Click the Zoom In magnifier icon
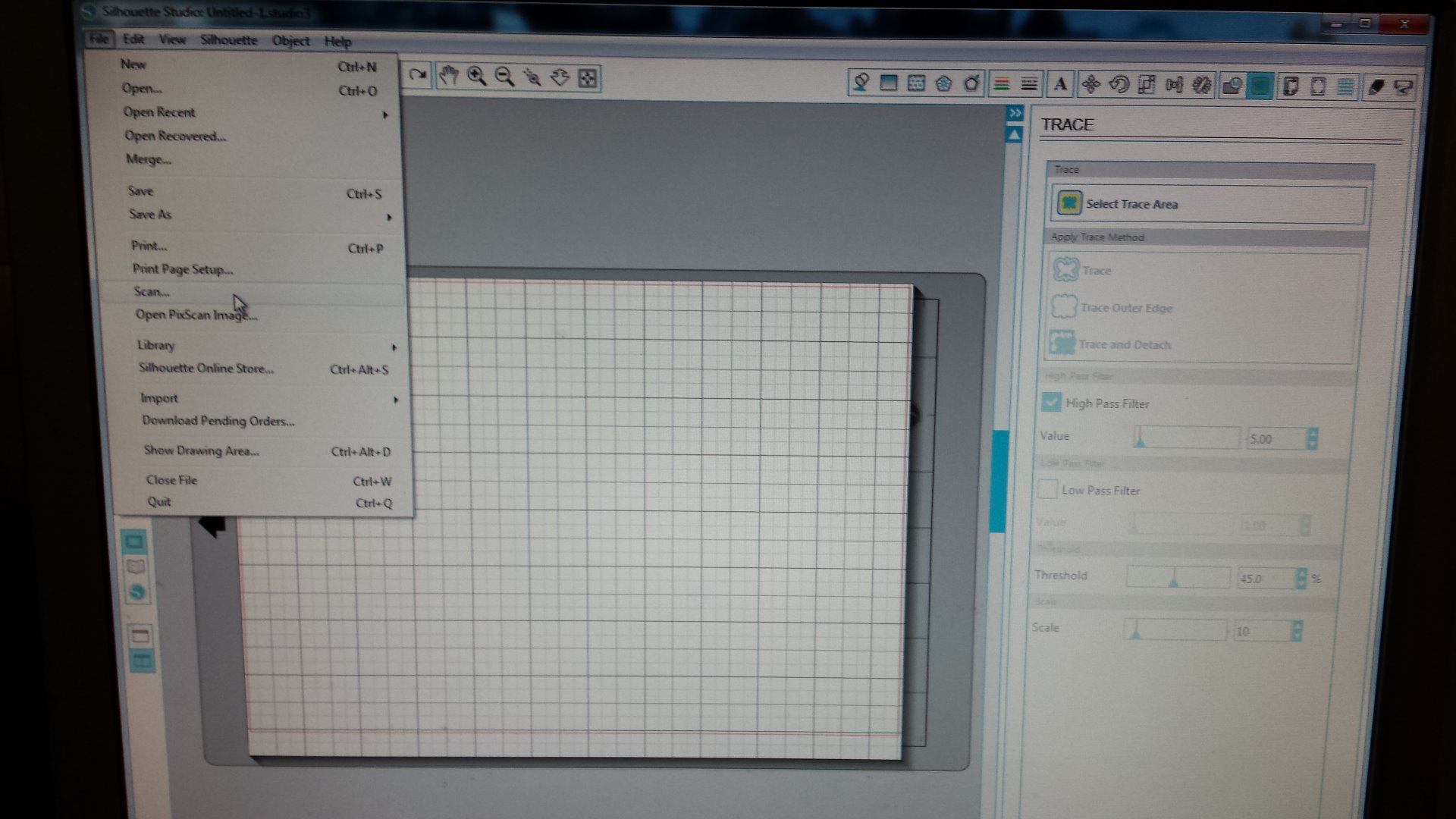 (477, 76)
